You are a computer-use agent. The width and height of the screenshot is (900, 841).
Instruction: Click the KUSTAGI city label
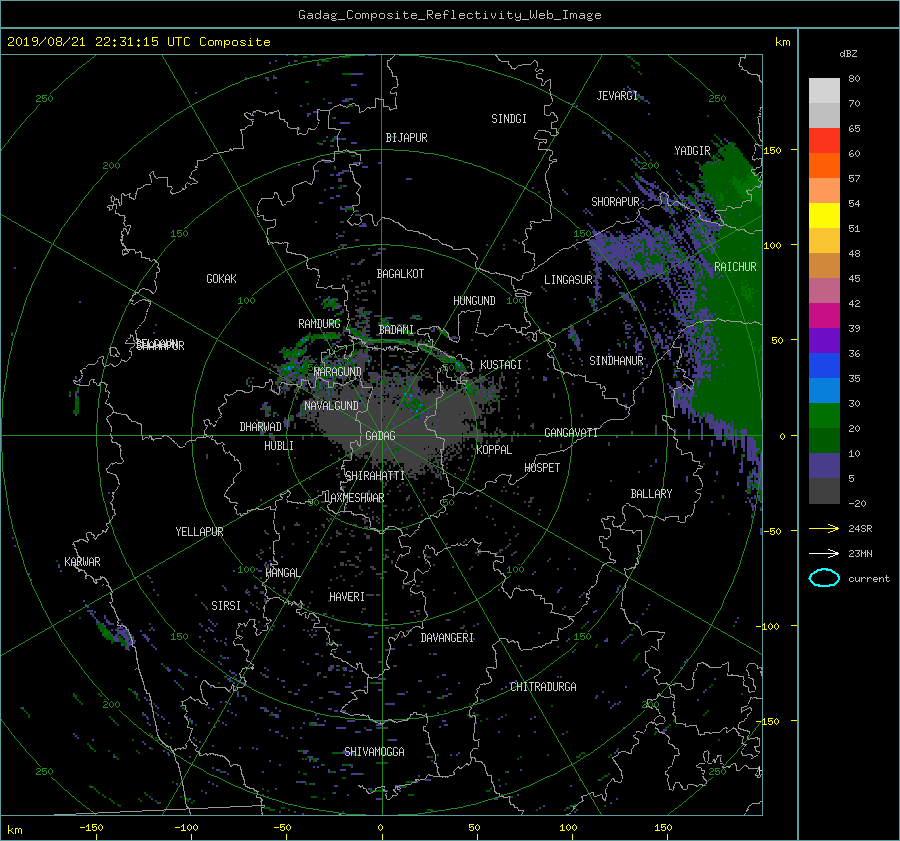(x=501, y=365)
